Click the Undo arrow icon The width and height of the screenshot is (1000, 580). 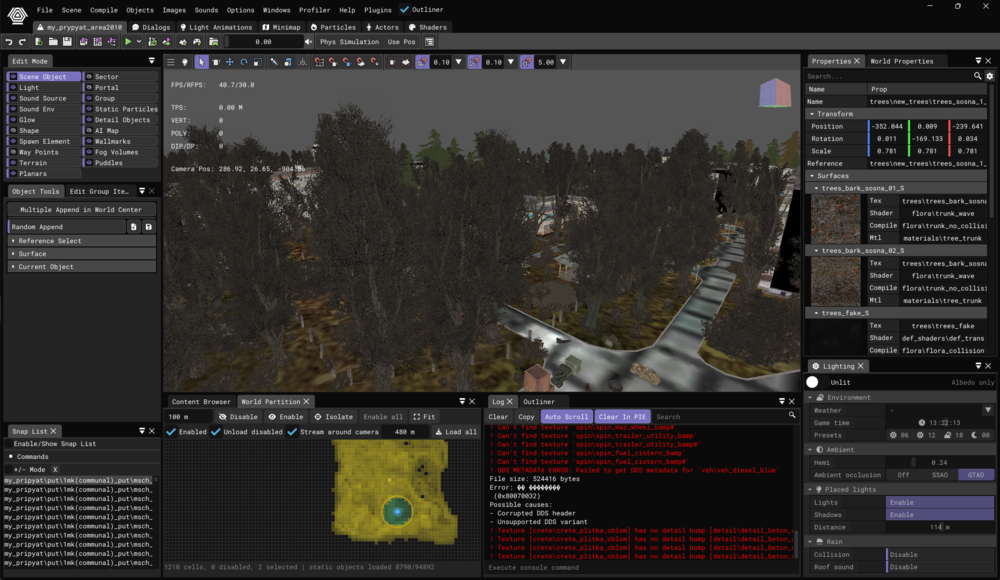coord(9,41)
